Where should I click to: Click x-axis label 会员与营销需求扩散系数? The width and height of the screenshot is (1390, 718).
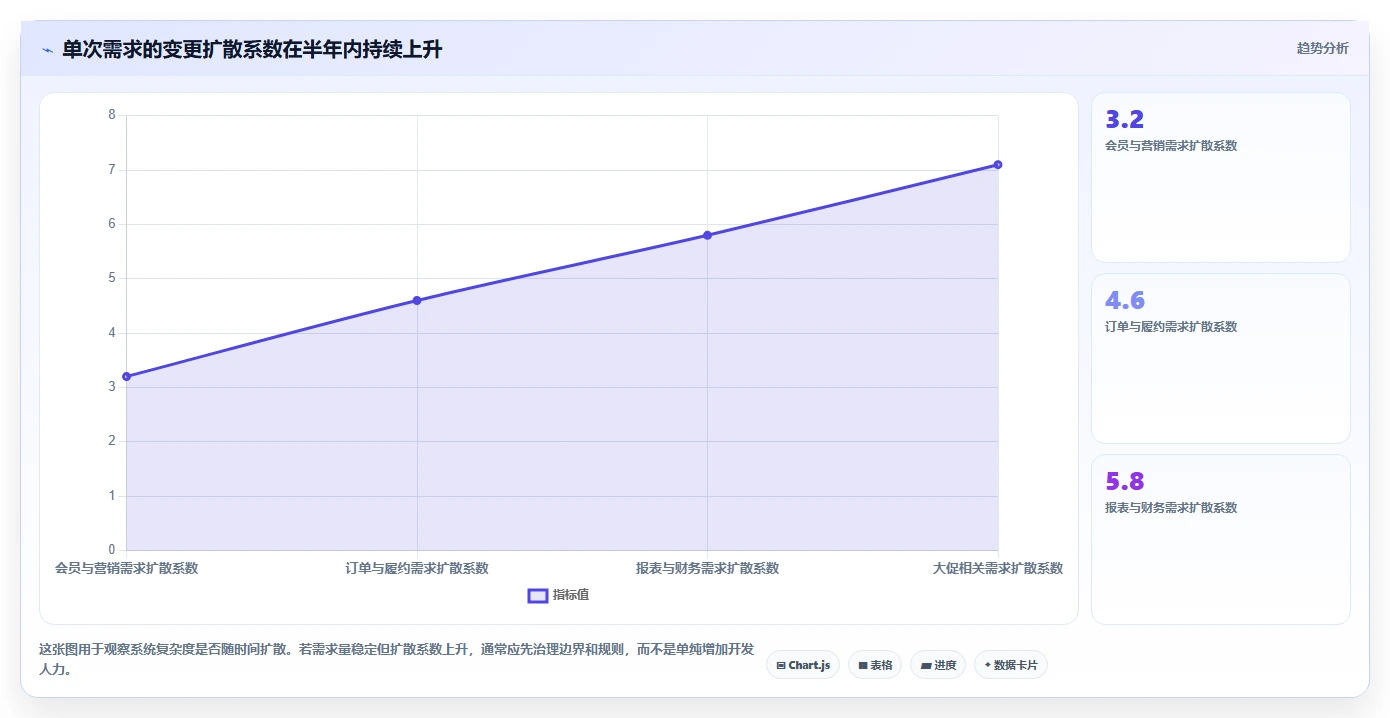126,568
